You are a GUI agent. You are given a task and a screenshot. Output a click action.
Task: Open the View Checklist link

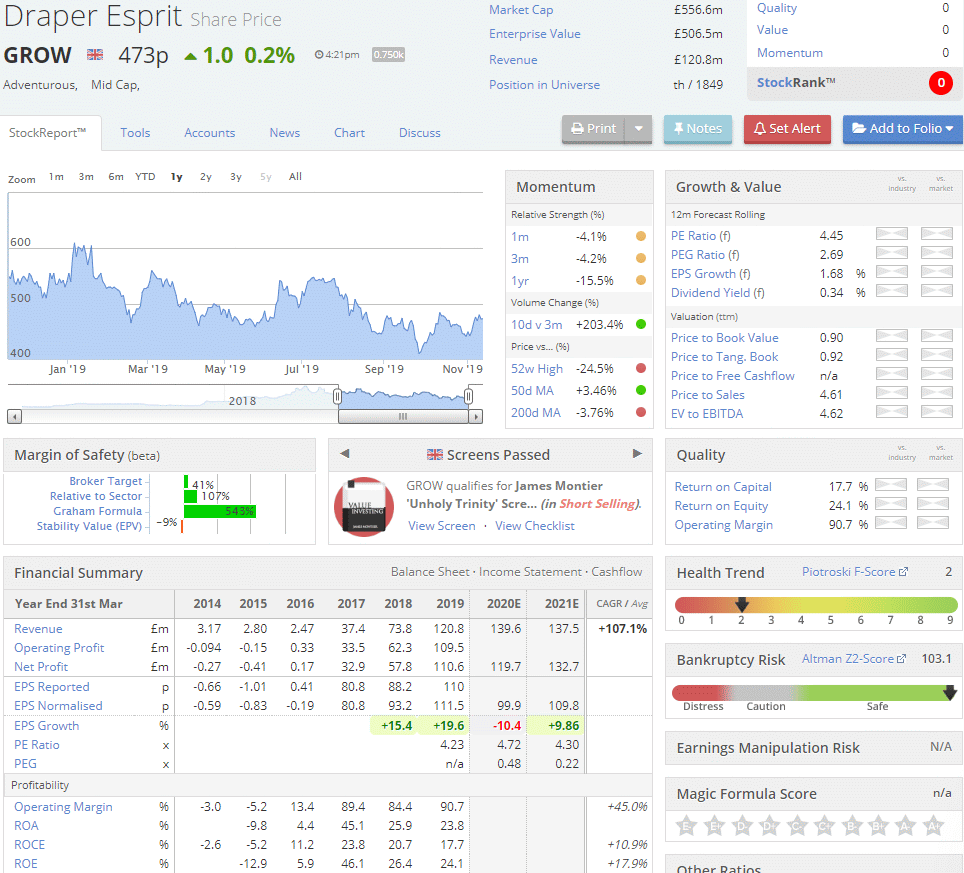[534, 526]
